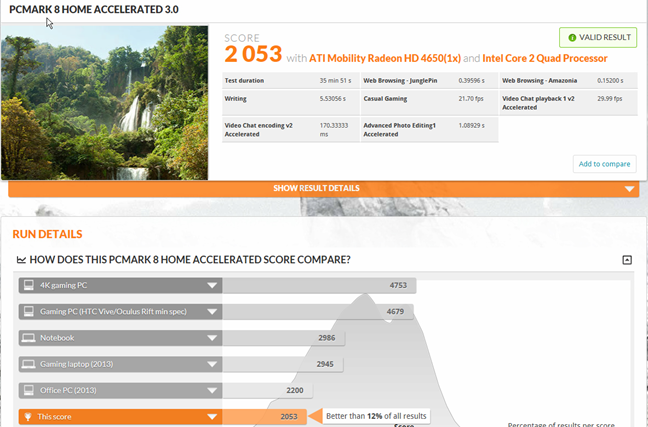
Task: Click the Video Chat playback 1 v2 Accelerated label
Action: point(538,103)
